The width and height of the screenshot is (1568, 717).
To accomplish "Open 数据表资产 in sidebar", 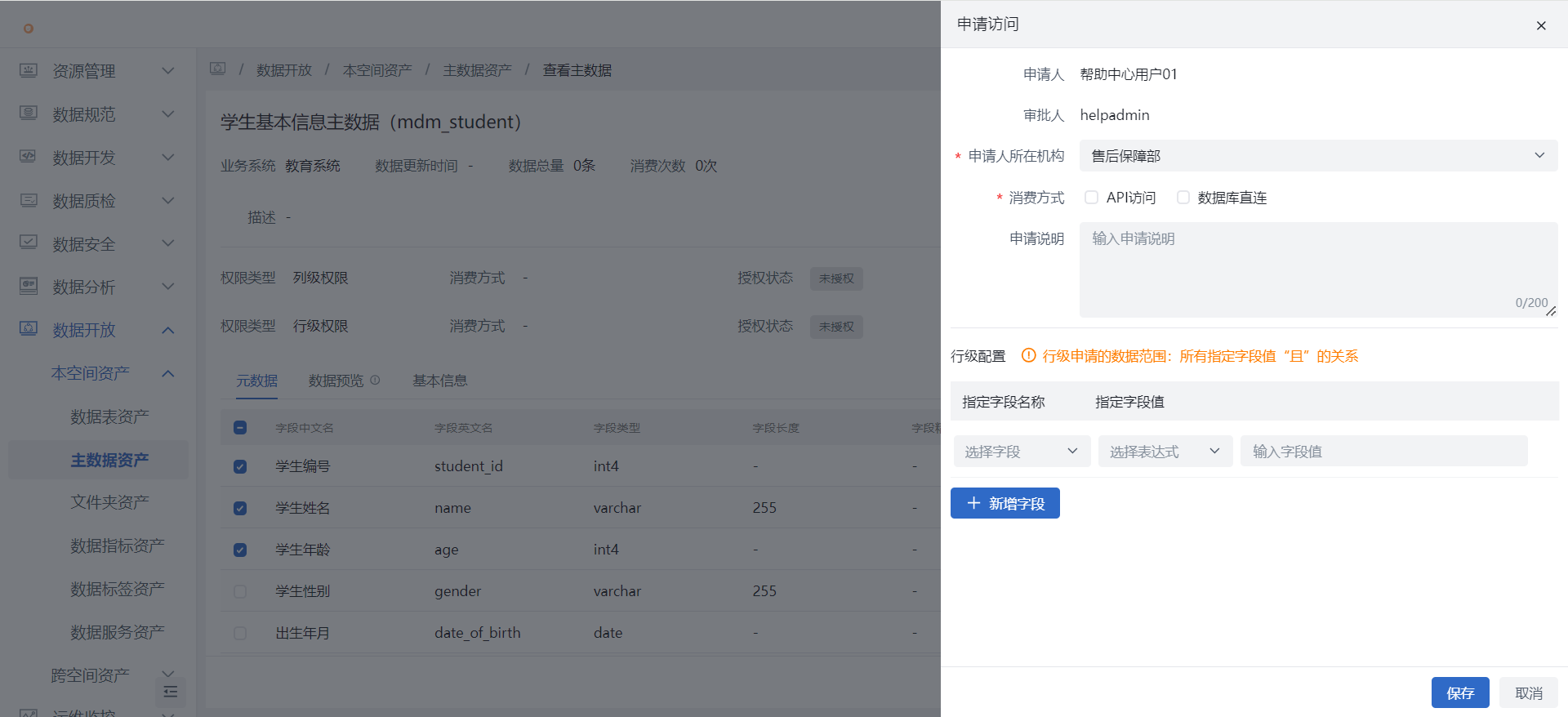I will coord(109,416).
